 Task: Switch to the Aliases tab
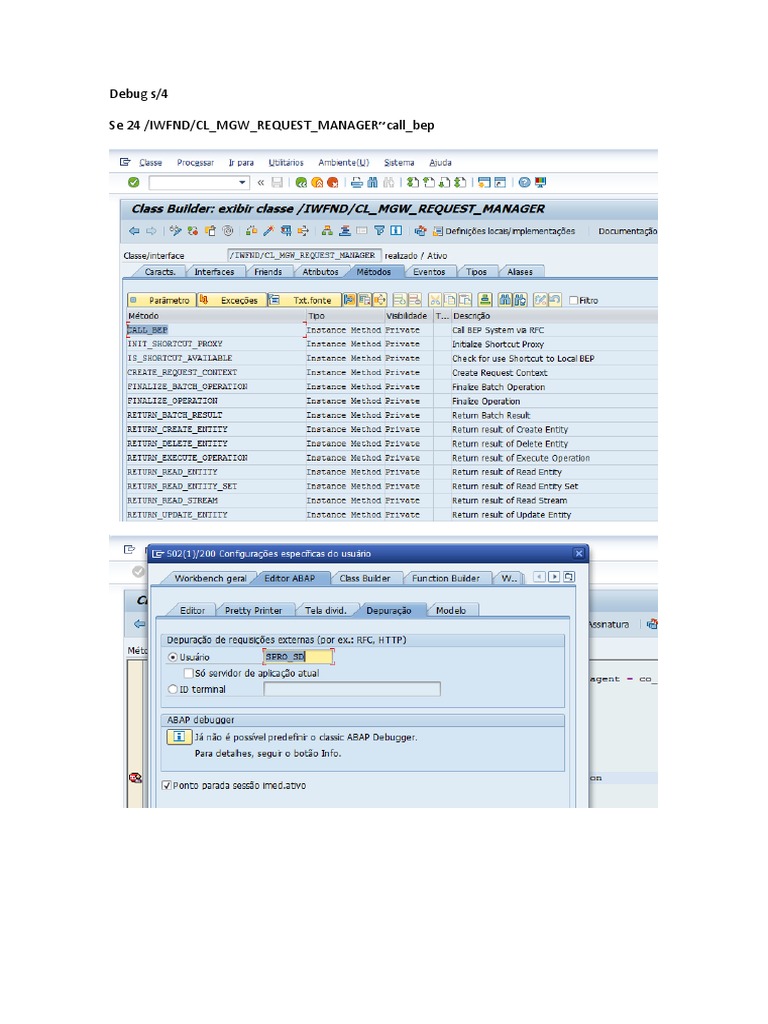(520, 272)
